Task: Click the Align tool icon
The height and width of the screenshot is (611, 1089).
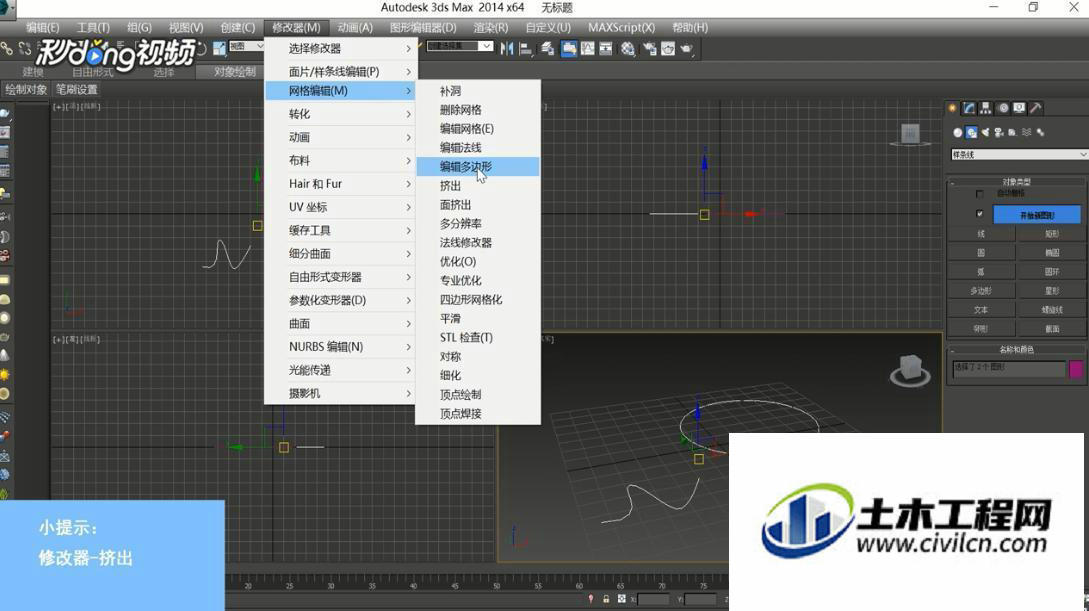Action: coord(526,49)
